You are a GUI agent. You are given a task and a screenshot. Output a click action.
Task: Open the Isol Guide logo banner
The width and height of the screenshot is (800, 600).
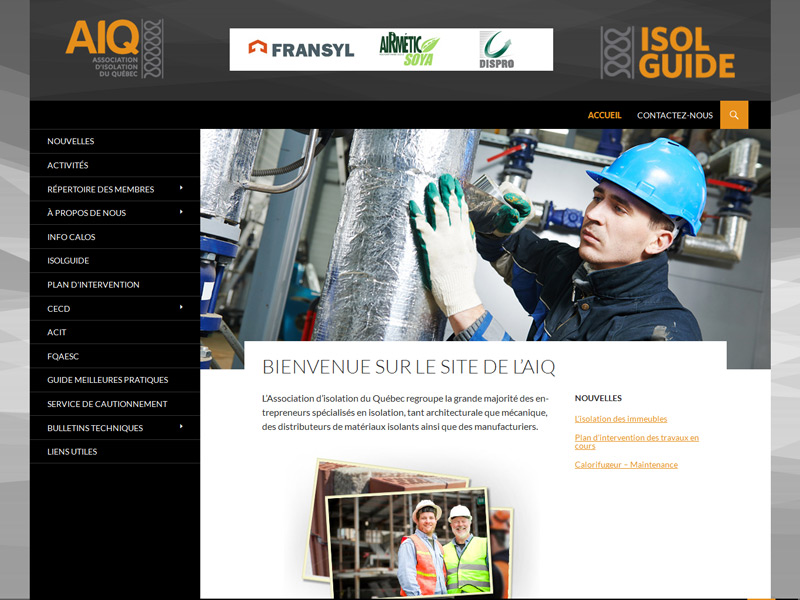pyautogui.click(x=668, y=52)
